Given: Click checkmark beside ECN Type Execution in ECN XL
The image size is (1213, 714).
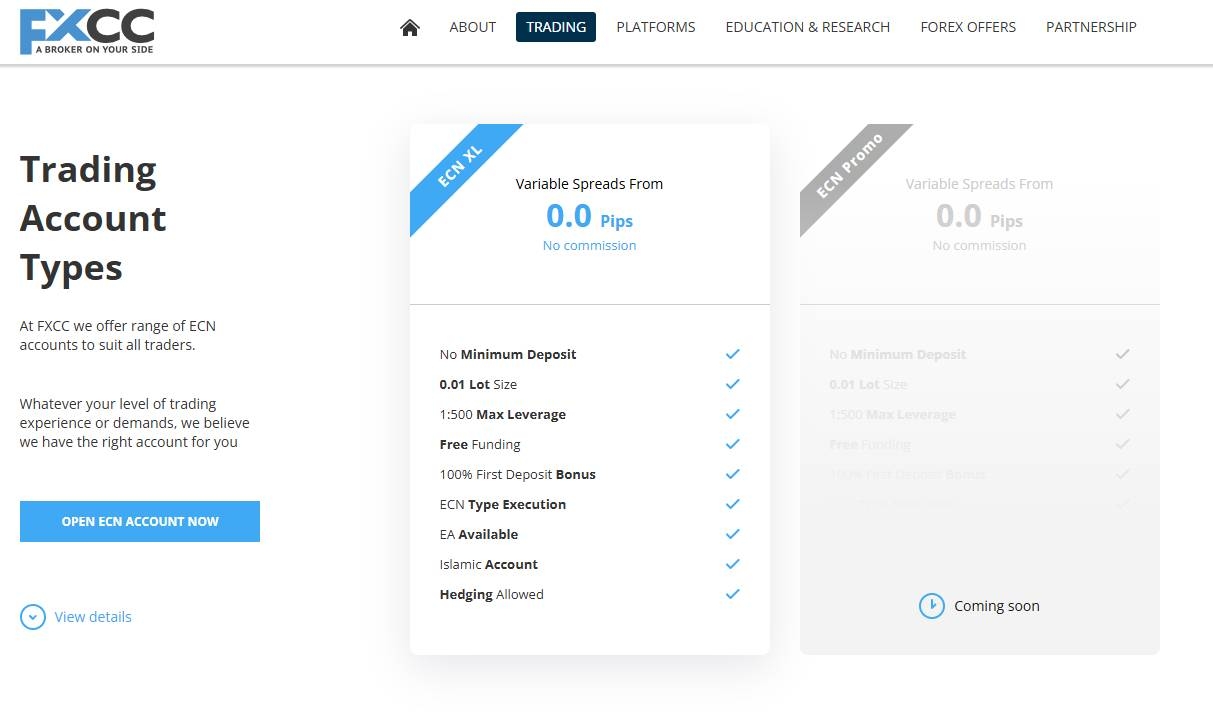Looking at the screenshot, I should click(x=733, y=504).
